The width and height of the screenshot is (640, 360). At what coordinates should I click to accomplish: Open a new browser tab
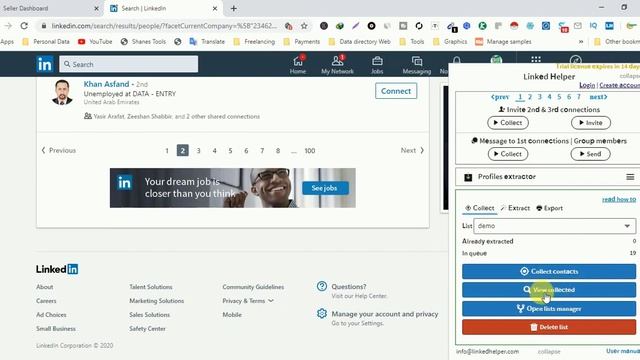coord(233,8)
